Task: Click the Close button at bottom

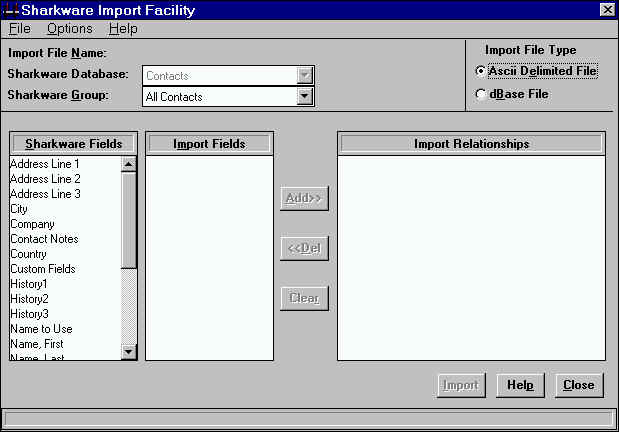Action: coord(579,385)
